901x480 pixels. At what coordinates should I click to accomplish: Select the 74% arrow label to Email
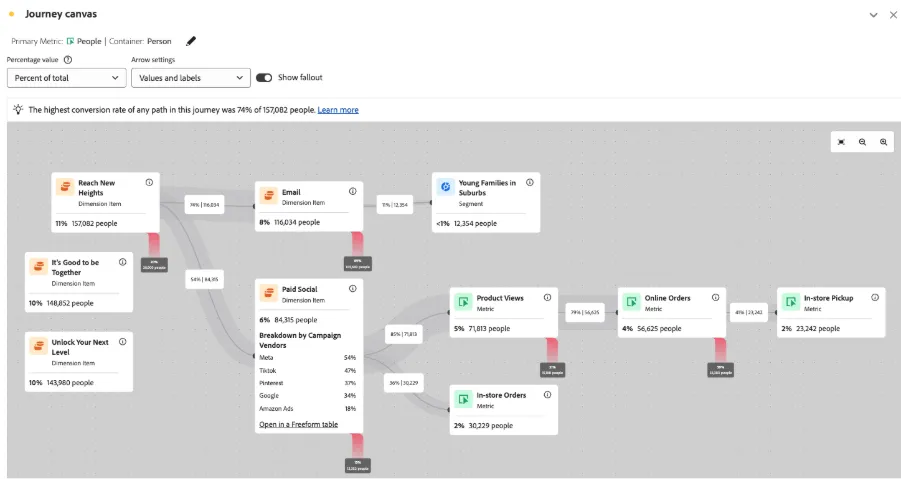[205, 205]
